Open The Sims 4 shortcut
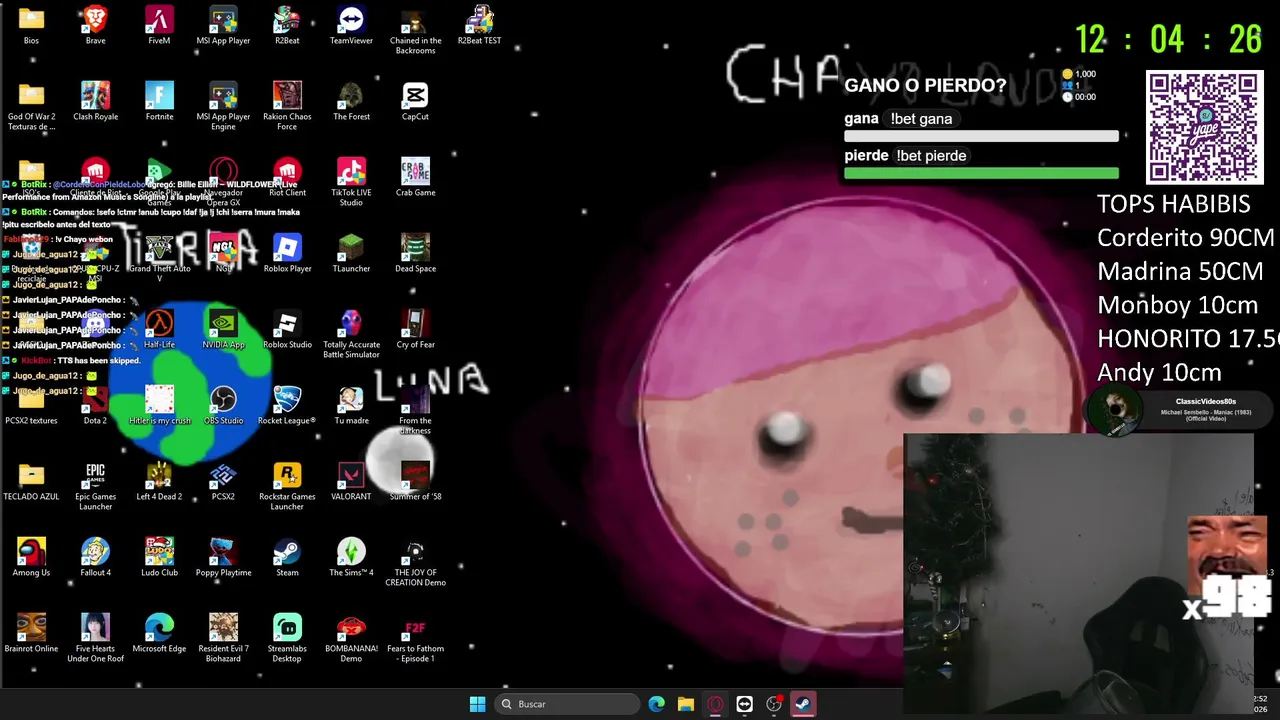This screenshot has height=720, width=1280. (351, 558)
